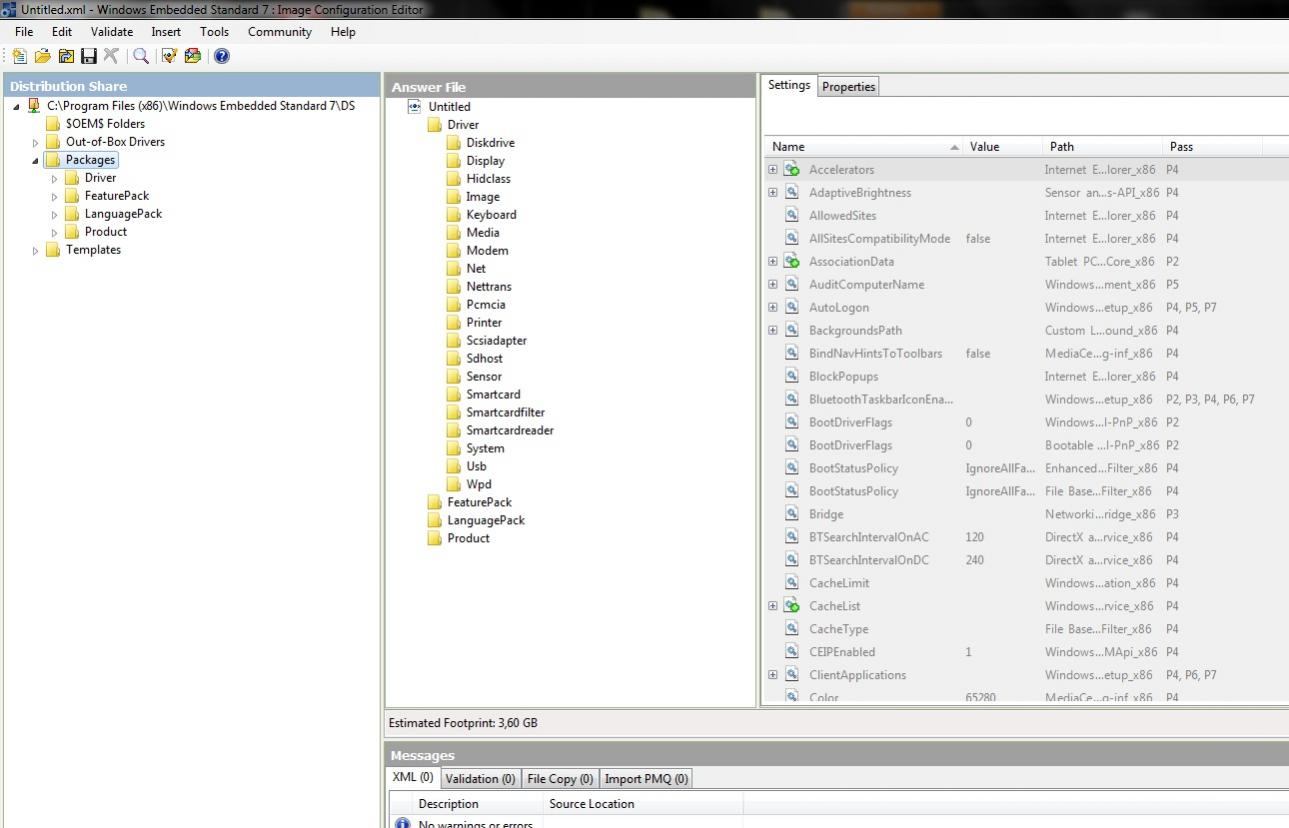Select the Smartcardreader folder

pyautogui.click(x=510, y=430)
